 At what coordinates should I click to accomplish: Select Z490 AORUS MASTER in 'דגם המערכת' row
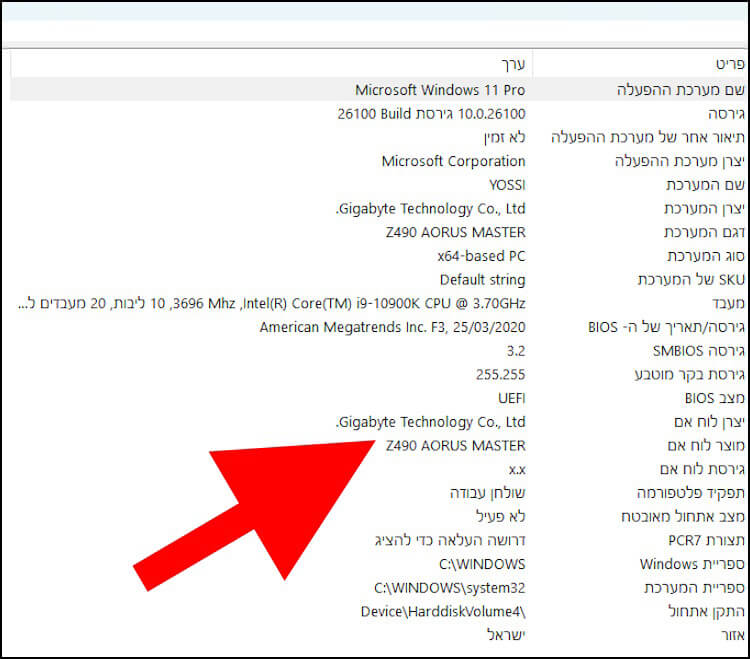click(x=456, y=232)
